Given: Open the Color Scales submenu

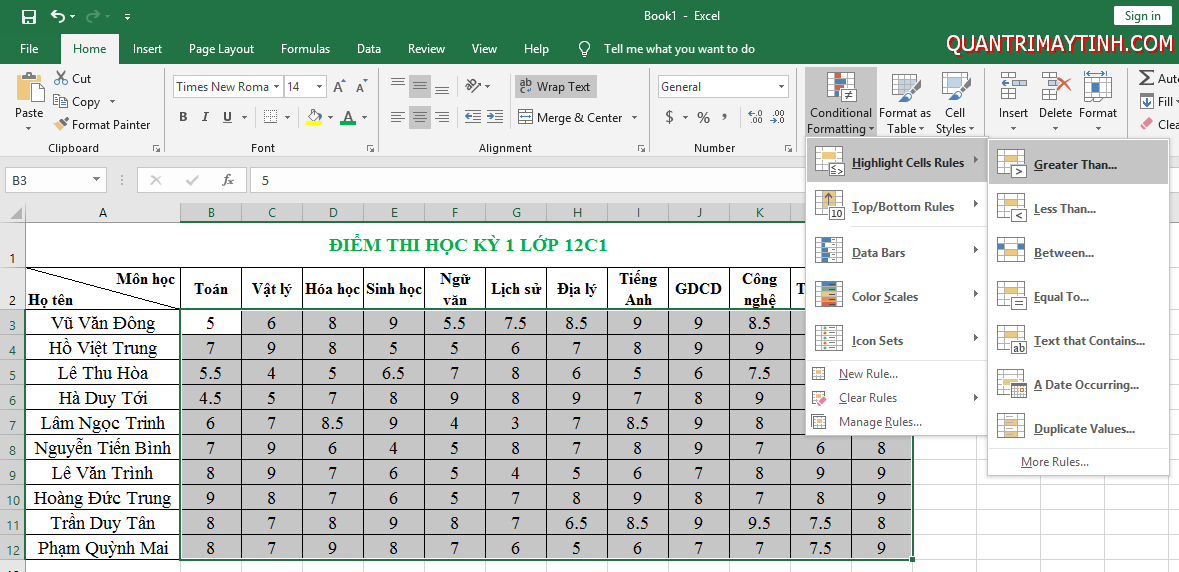Looking at the screenshot, I should point(896,296).
